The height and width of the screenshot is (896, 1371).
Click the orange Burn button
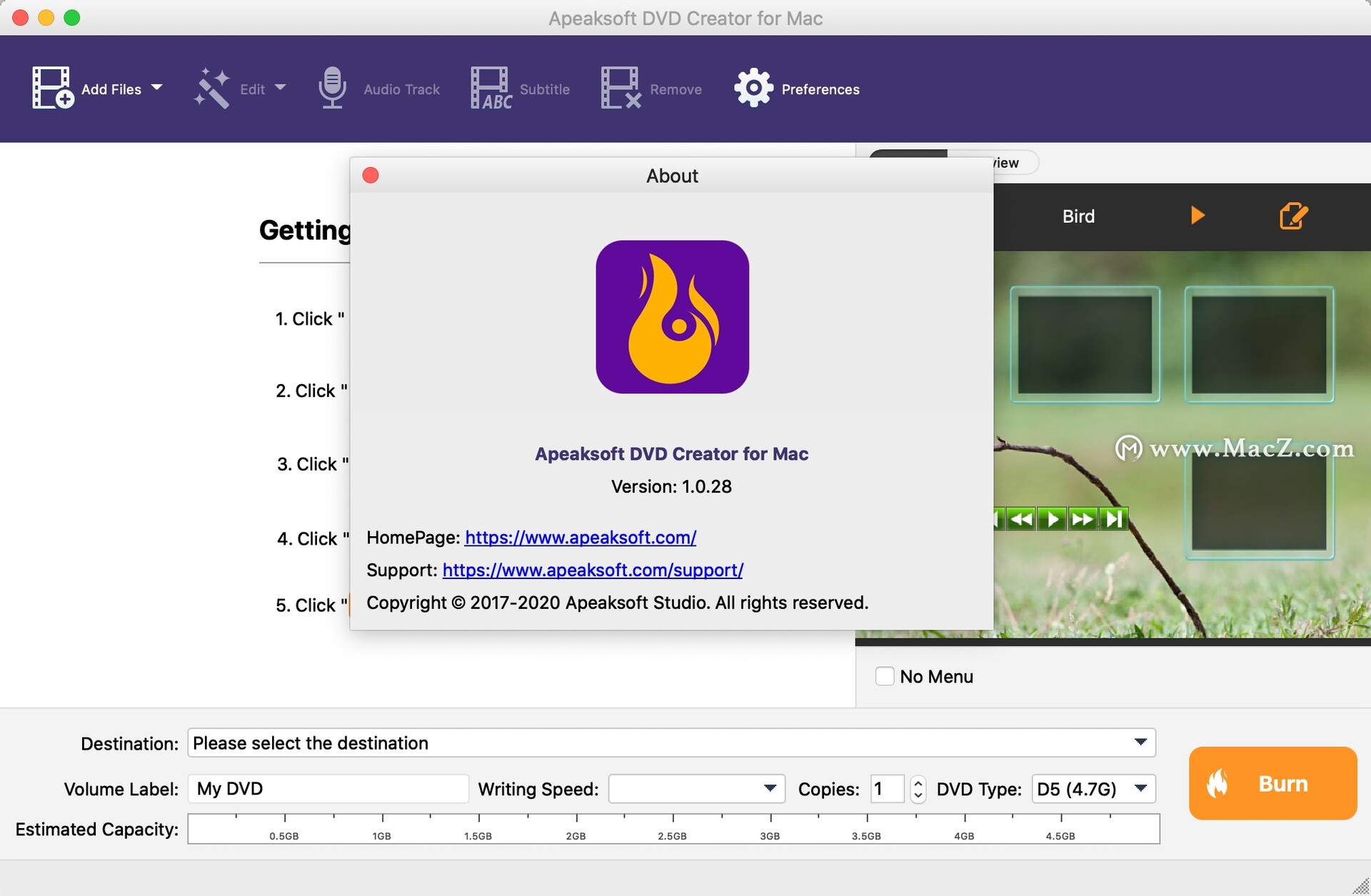(x=1272, y=783)
